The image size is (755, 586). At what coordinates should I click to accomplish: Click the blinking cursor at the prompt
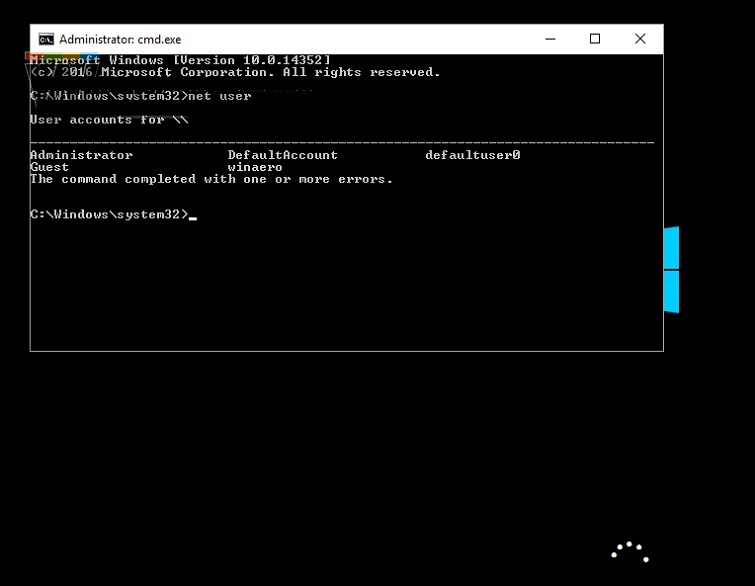[x=193, y=216]
